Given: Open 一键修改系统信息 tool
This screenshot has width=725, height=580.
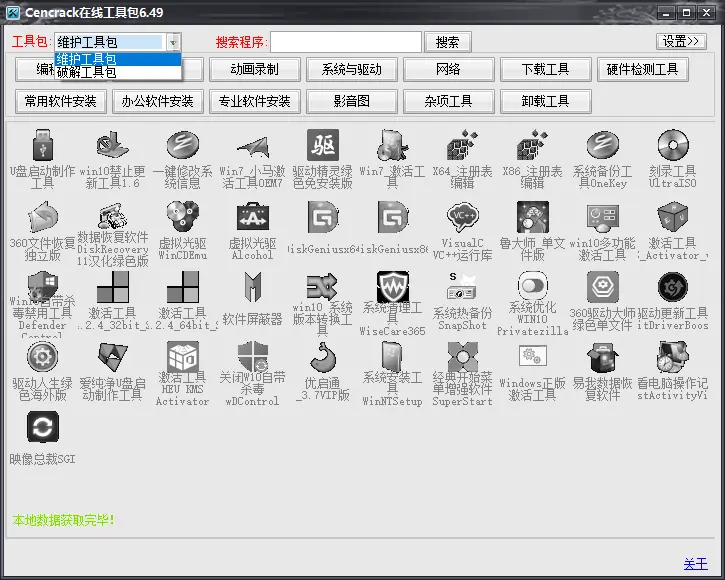Looking at the screenshot, I should [x=183, y=146].
